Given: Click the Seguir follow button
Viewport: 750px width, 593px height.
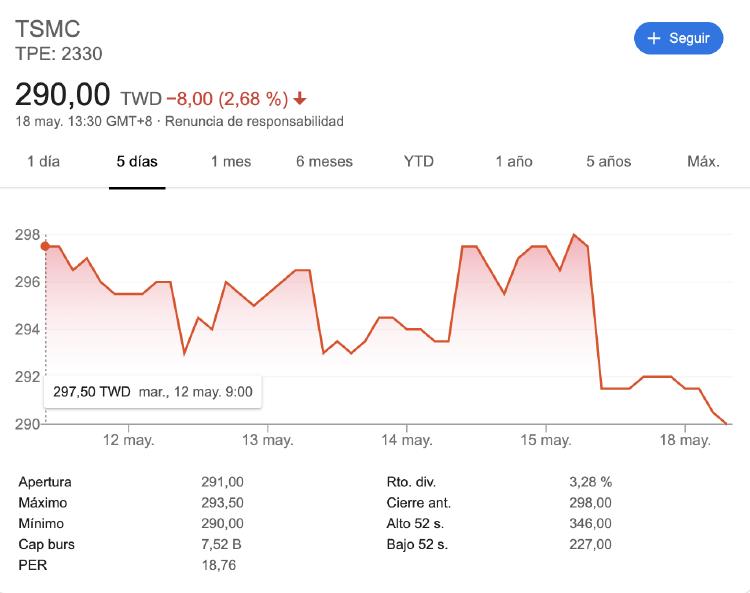Looking at the screenshot, I should point(678,38).
